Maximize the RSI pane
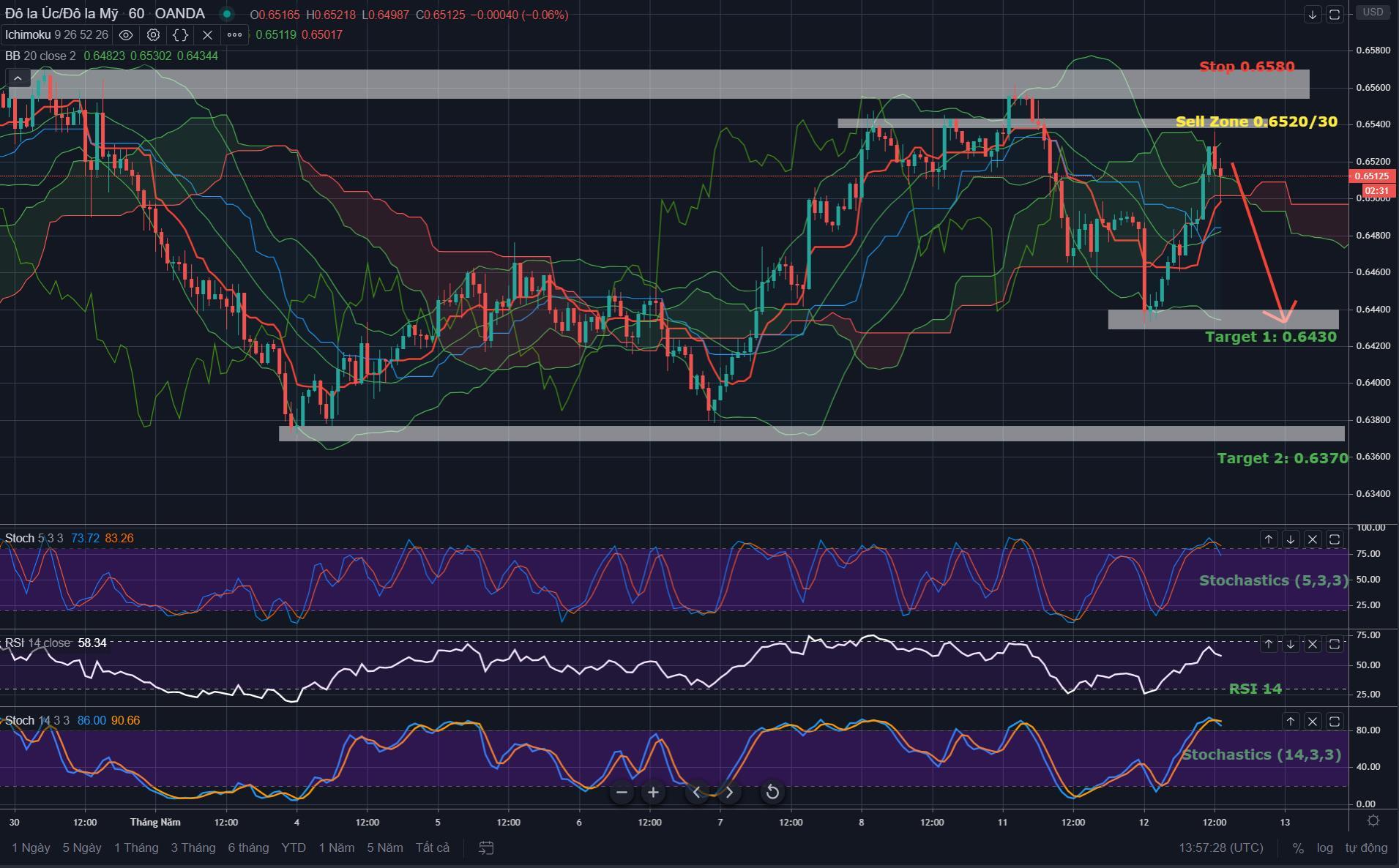 click(1335, 644)
